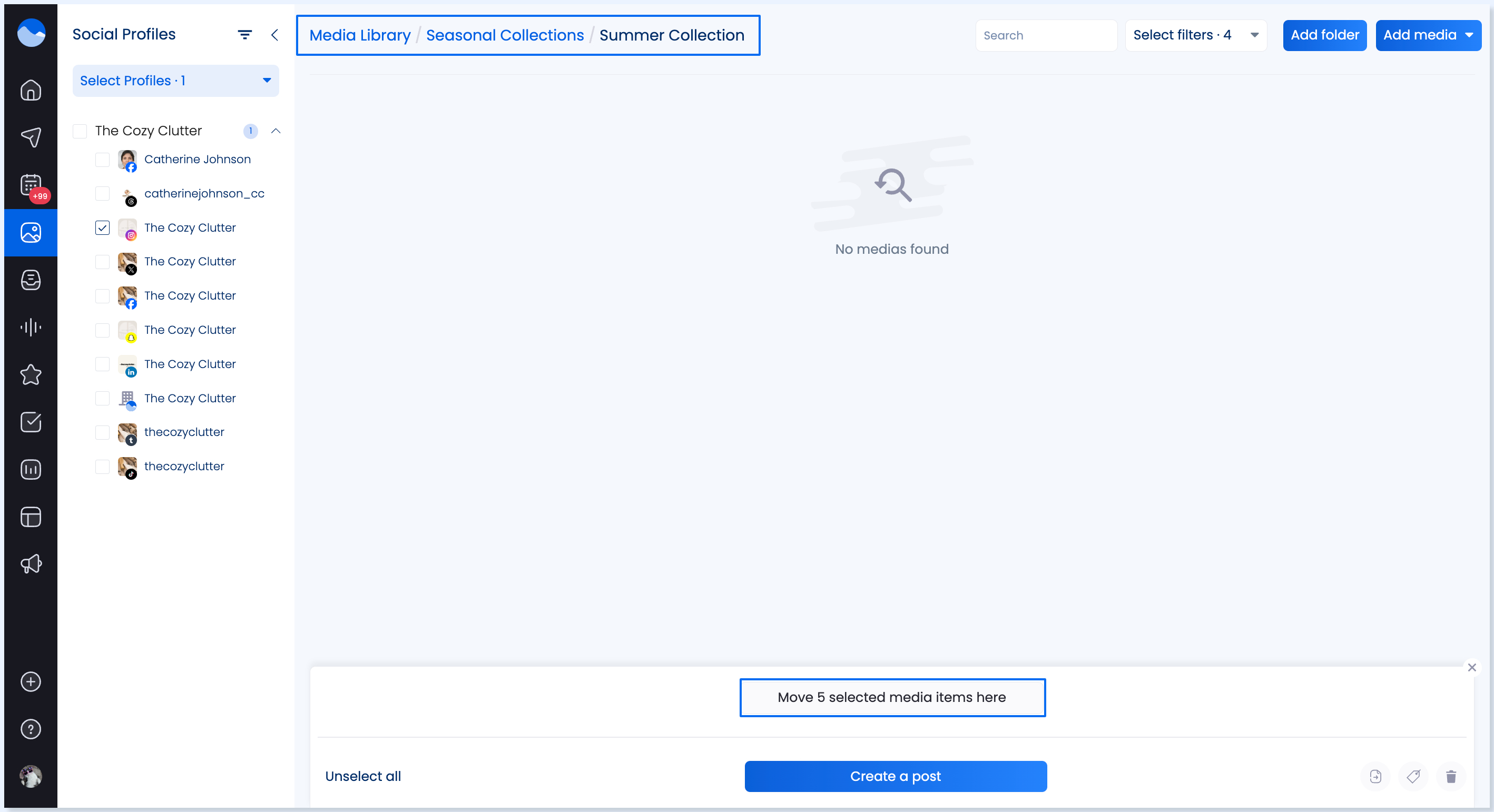Check The Cozy Clutter Snapchat checkbox
The height and width of the screenshot is (812, 1494).
102,330
